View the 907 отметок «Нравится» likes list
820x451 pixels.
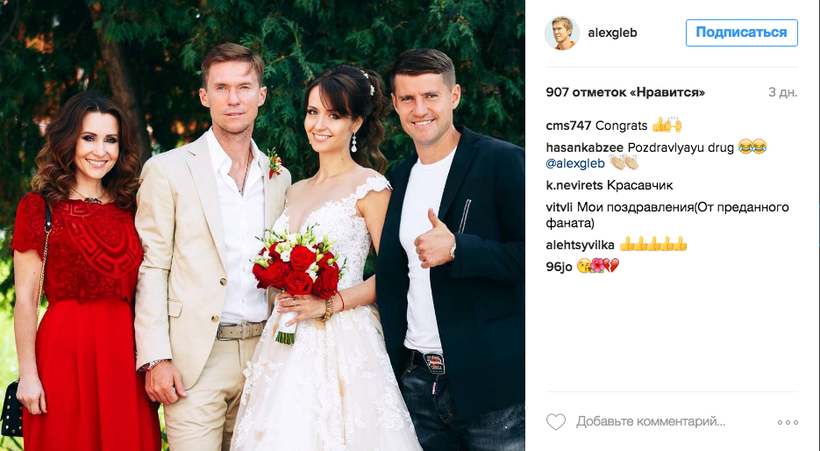click(x=625, y=93)
